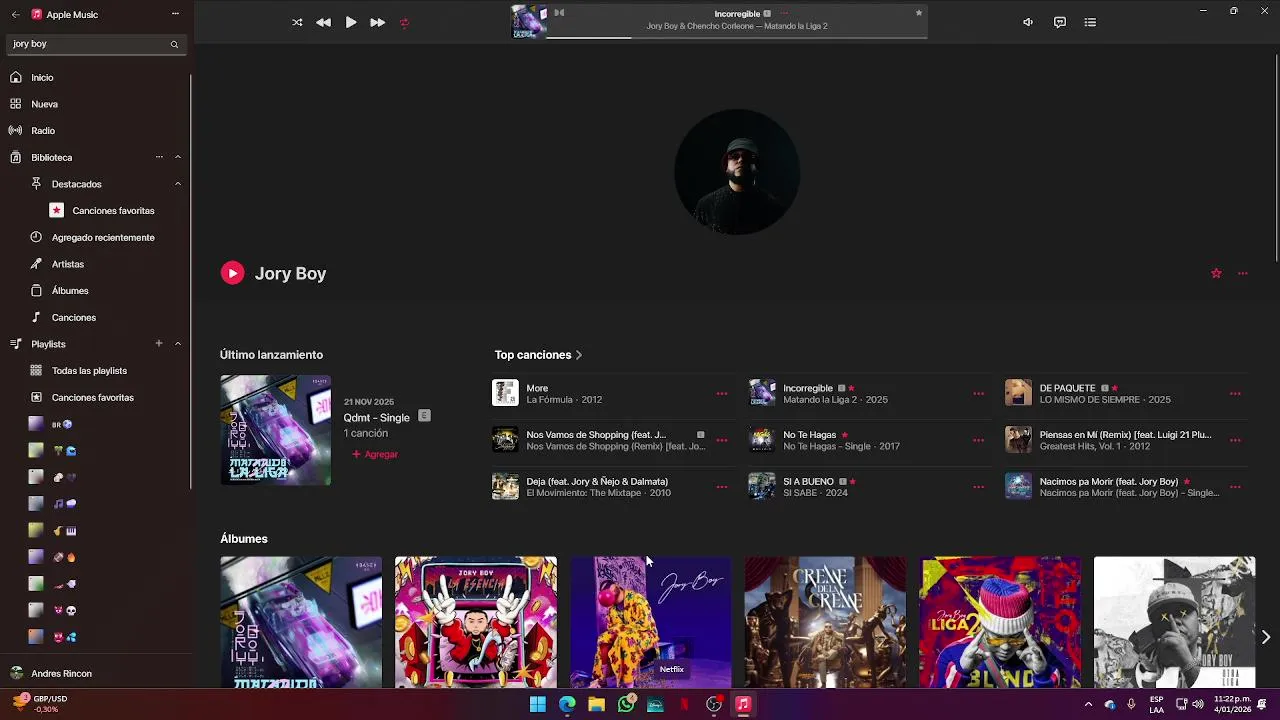This screenshot has height=720, width=1280.
Task: Click the now playing album artwork
Action: click(x=529, y=22)
